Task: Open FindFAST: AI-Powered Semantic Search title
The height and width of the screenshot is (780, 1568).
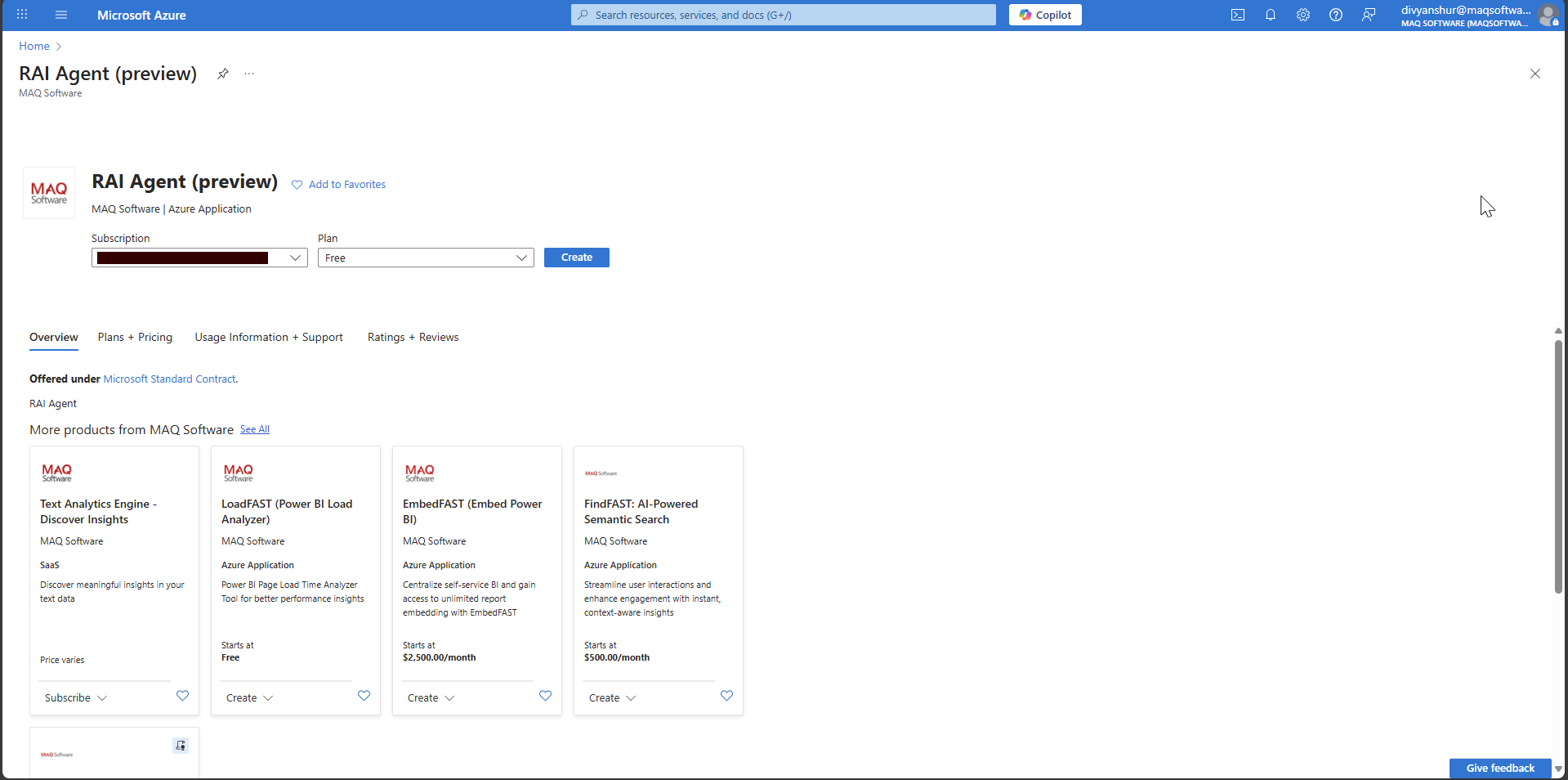Action: tap(641, 512)
